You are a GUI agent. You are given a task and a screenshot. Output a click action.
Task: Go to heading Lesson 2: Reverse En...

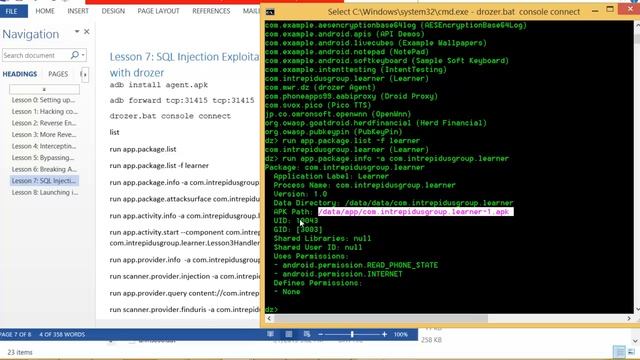point(44,123)
